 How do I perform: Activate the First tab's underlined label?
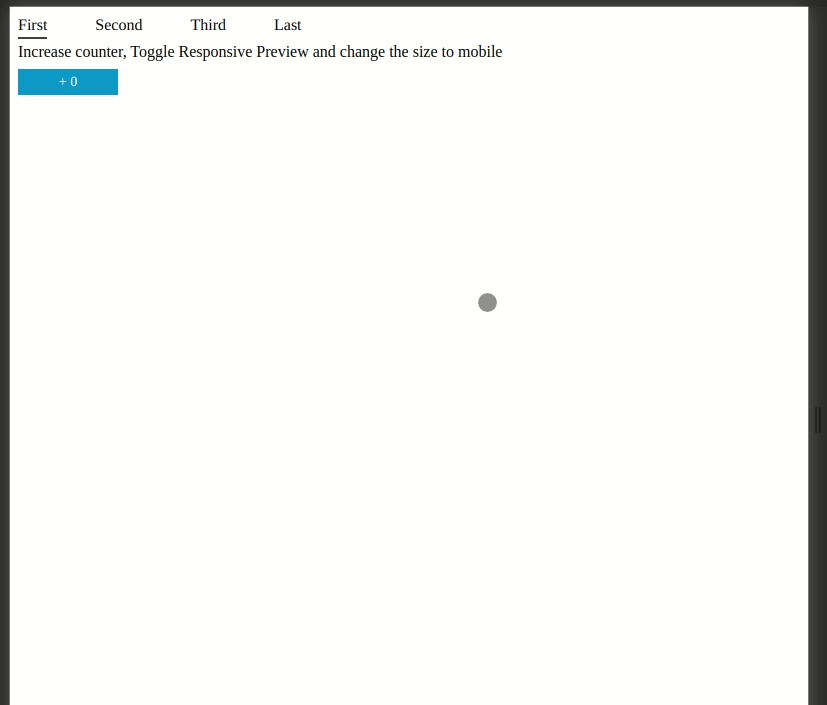tap(32, 25)
